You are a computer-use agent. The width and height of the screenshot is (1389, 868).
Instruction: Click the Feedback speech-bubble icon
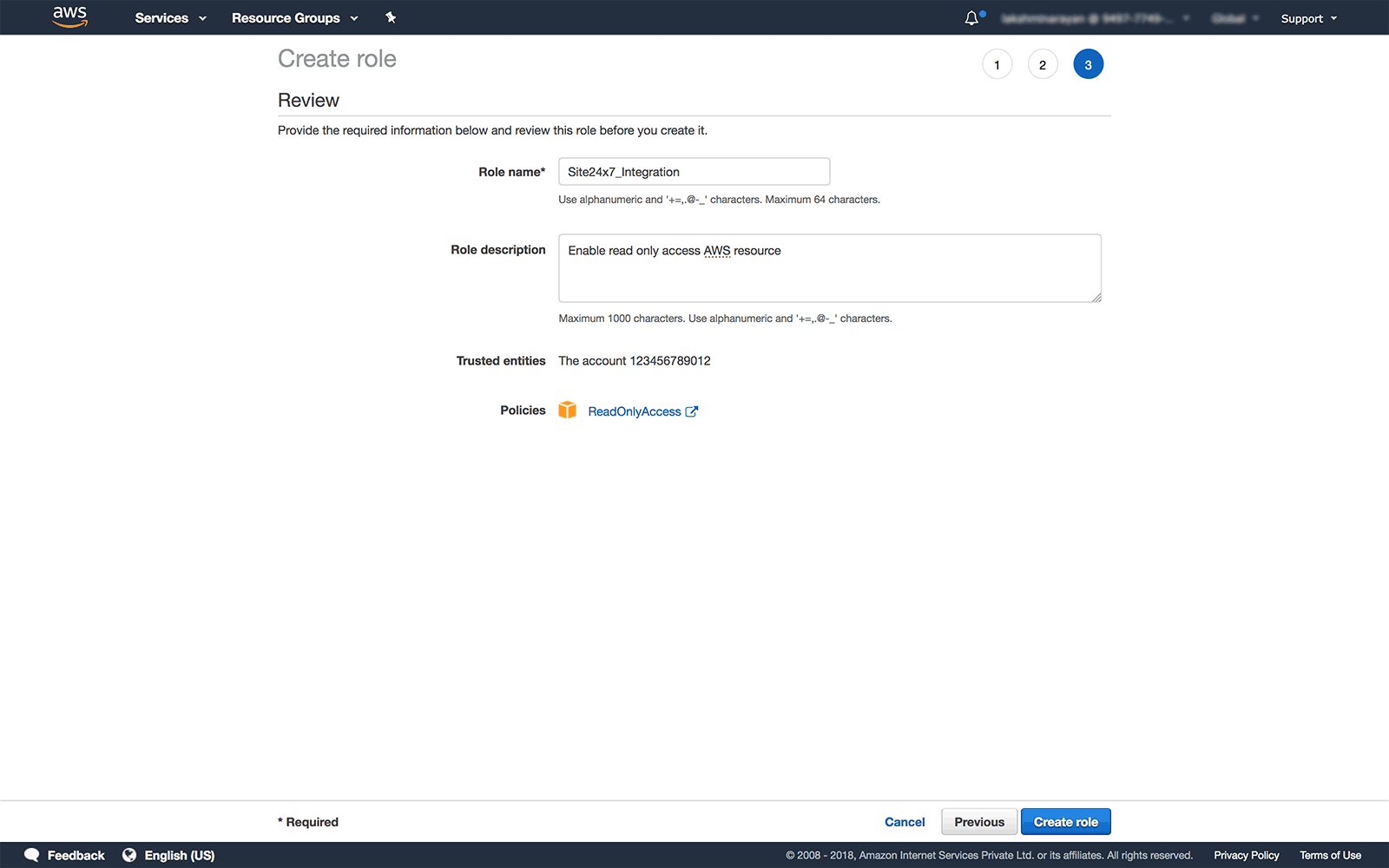click(x=32, y=855)
